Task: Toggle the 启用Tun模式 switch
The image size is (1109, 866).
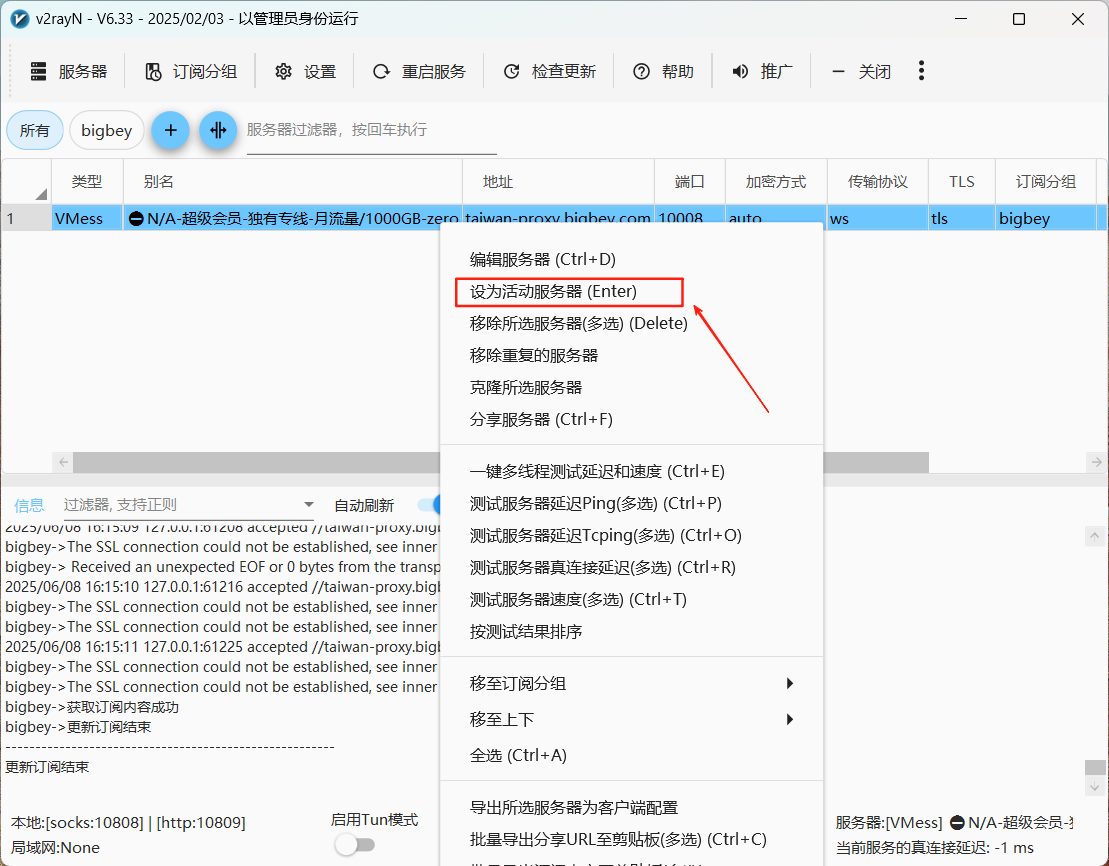Action: [x=354, y=845]
